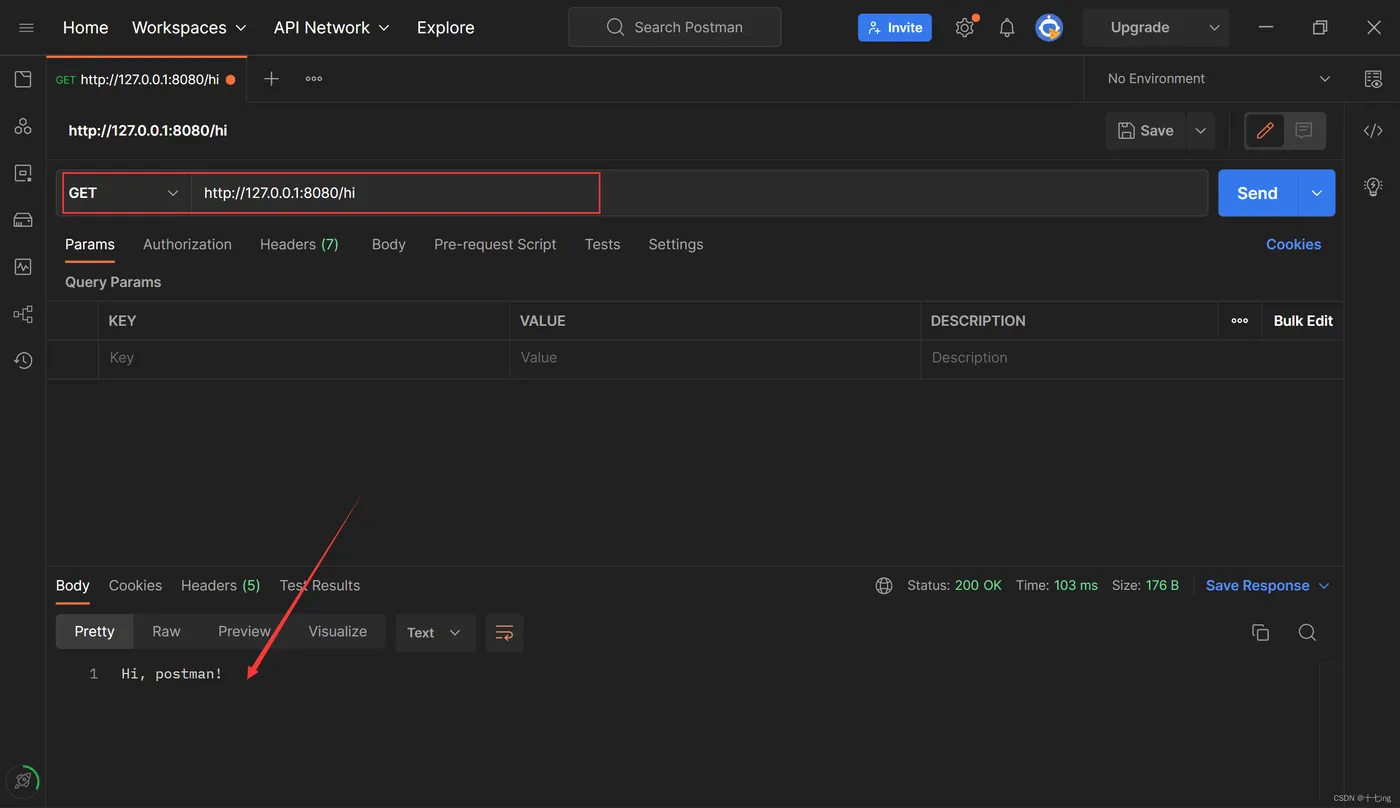Open the Cookies link
Image resolution: width=1400 pixels, height=808 pixels.
[1293, 244]
